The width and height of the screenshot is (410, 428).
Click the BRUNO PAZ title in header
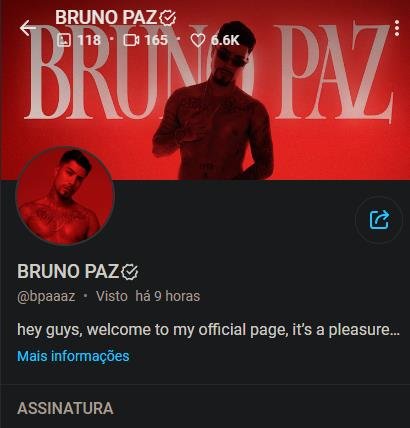106,18
